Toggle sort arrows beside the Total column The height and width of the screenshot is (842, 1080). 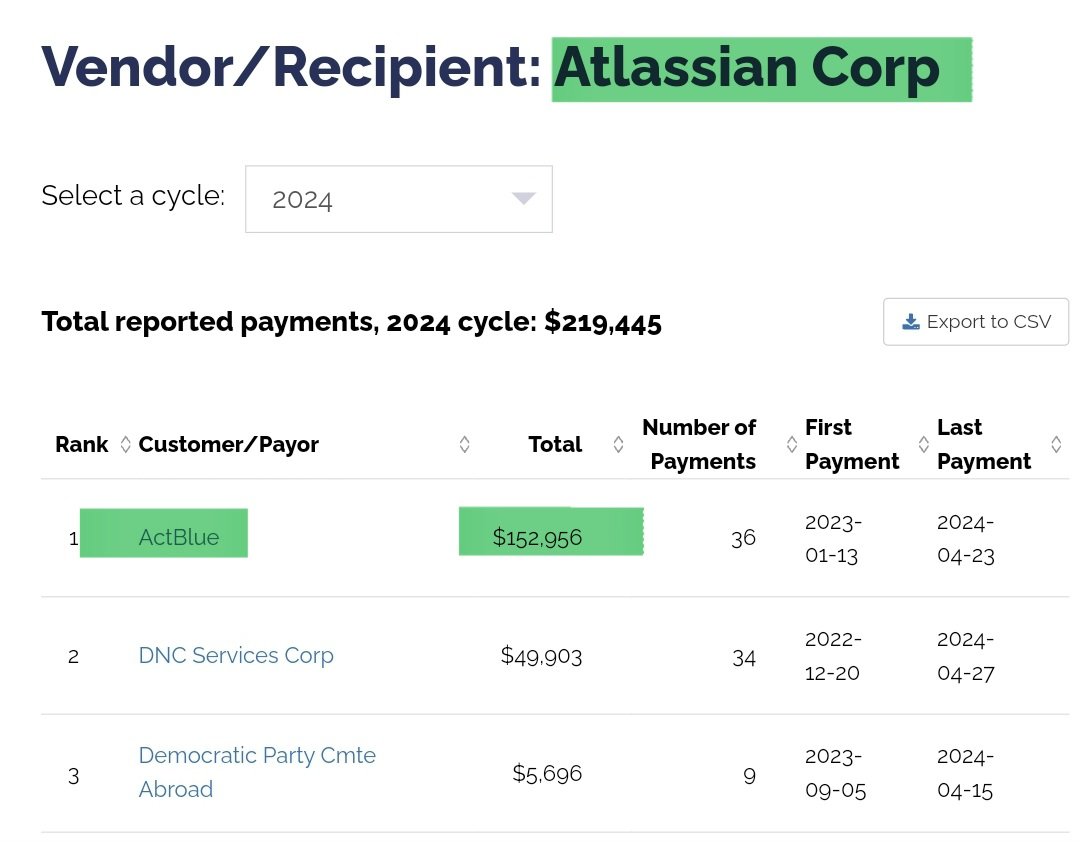click(x=618, y=445)
